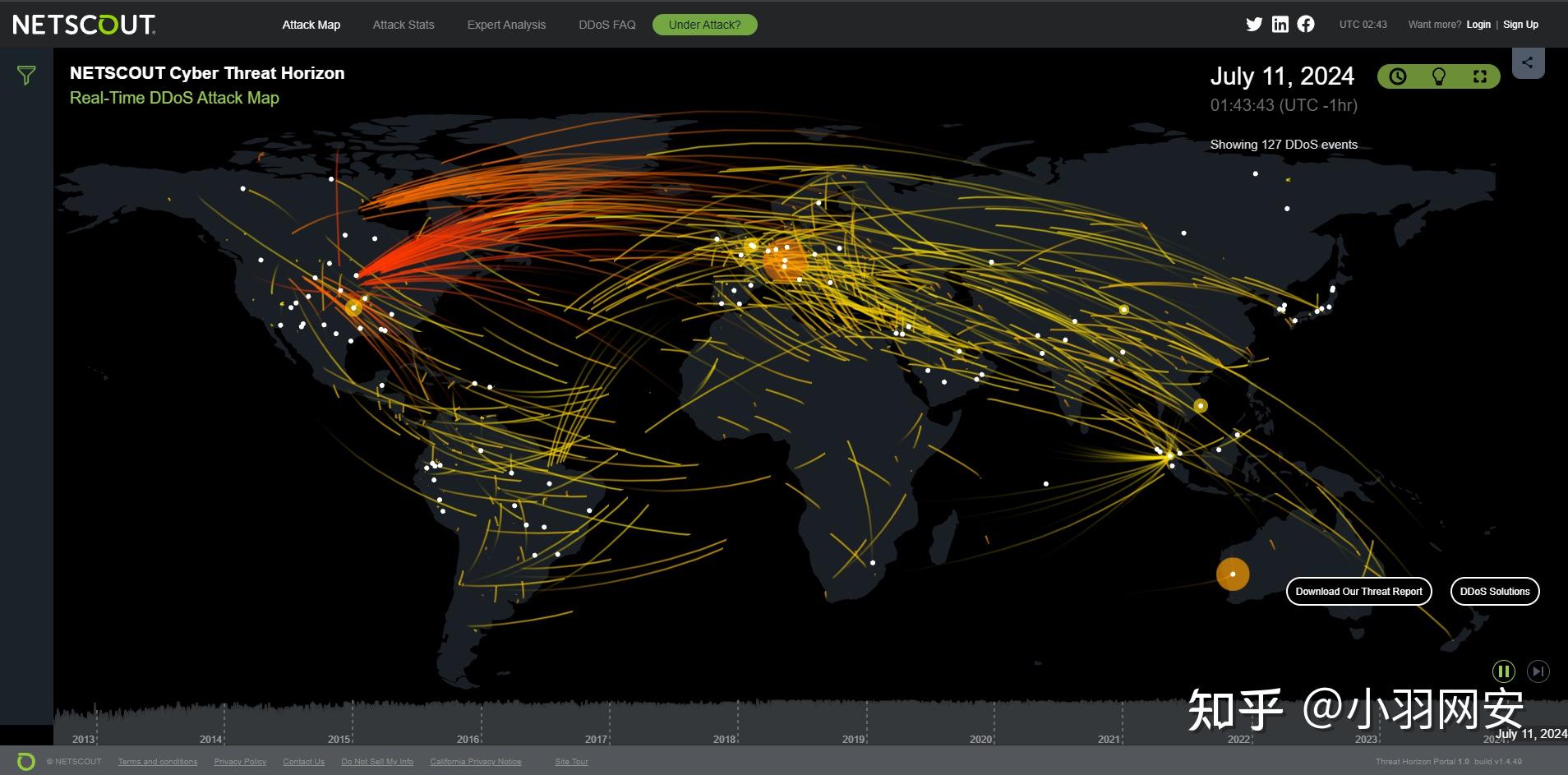Jump to 2018 on the timeline
This screenshot has width=1568, height=775.
click(725, 739)
